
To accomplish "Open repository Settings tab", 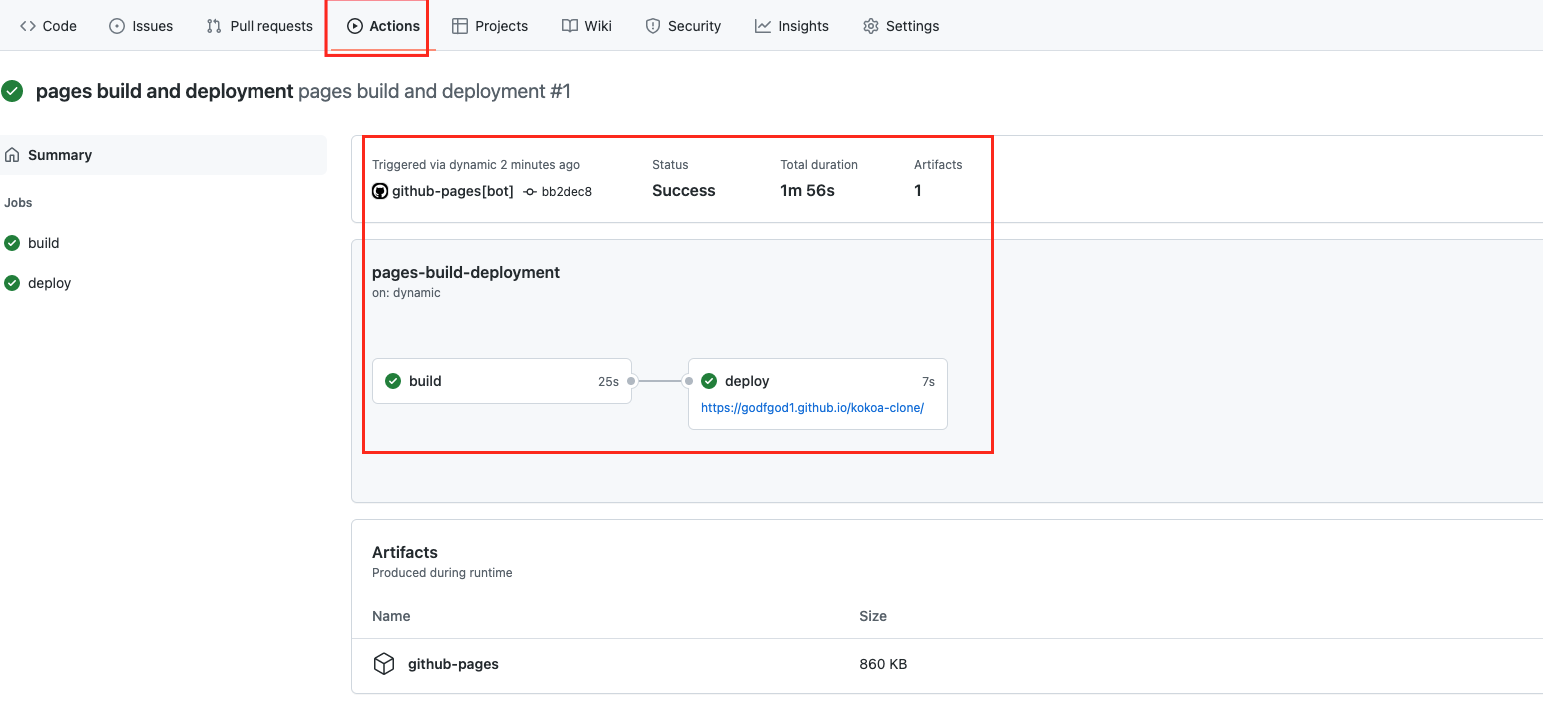I will (x=901, y=26).
